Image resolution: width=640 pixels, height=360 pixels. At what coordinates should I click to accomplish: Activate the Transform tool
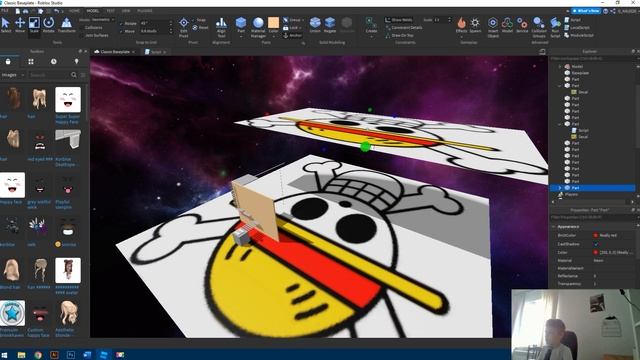[67, 25]
